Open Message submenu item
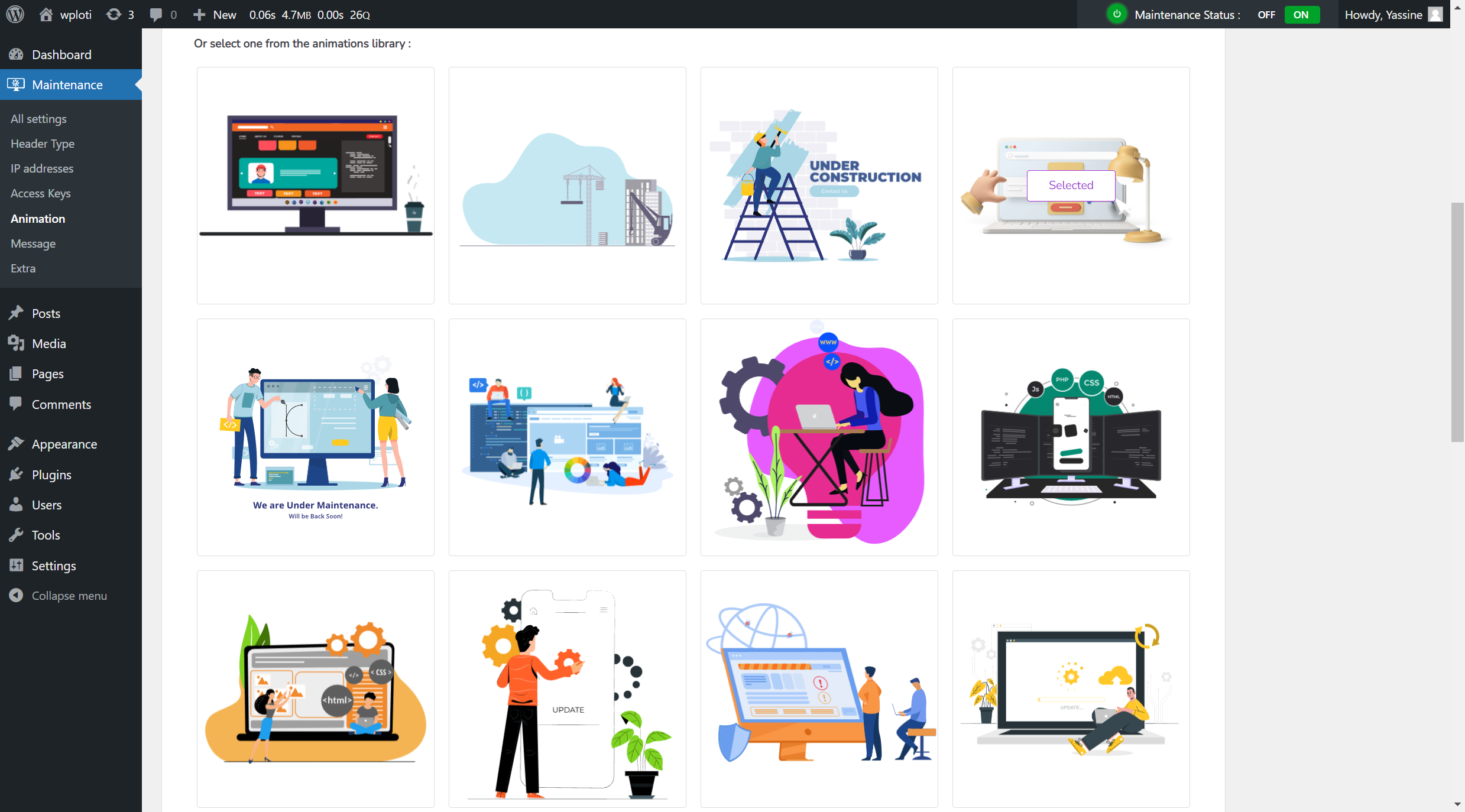Image resolution: width=1465 pixels, height=812 pixels. pyautogui.click(x=33, y=243)
